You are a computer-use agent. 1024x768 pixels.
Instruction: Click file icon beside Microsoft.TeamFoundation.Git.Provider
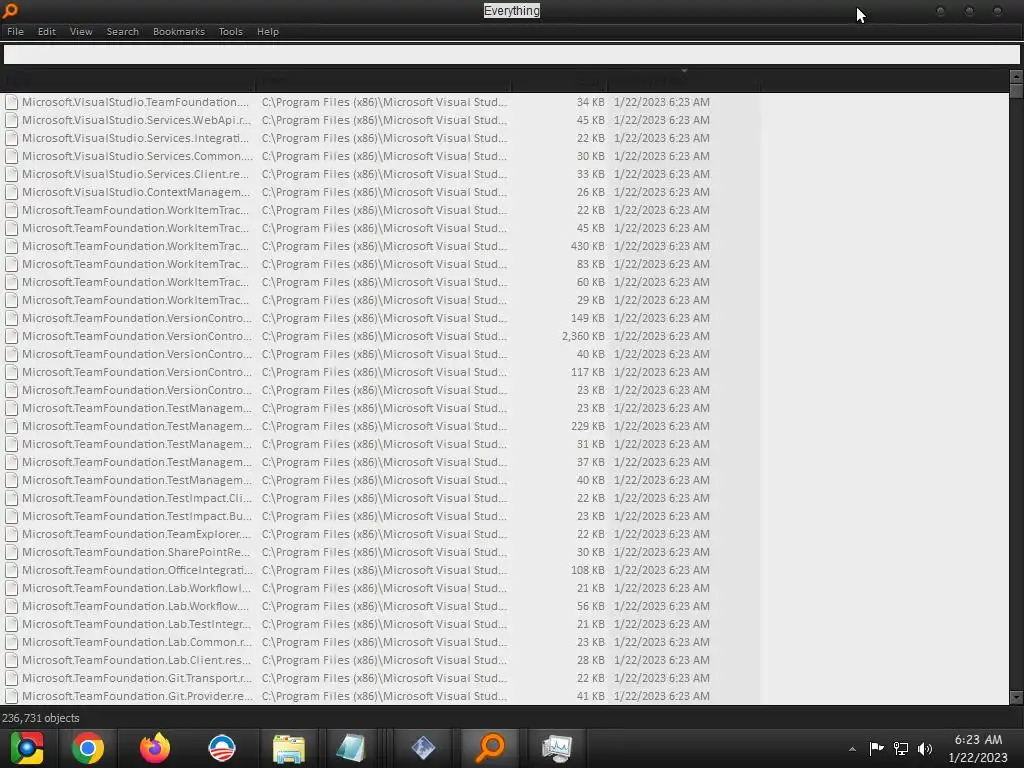click(11, 696)
